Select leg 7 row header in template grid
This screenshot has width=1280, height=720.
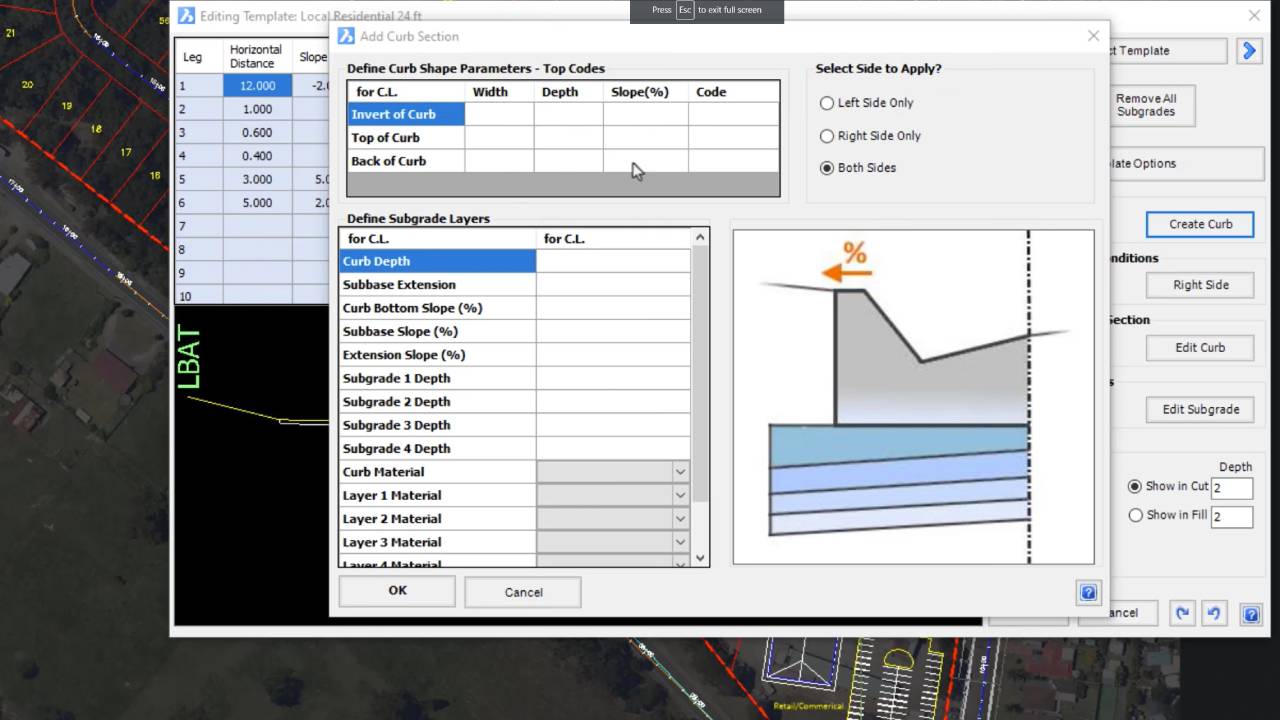click(198, 226)
